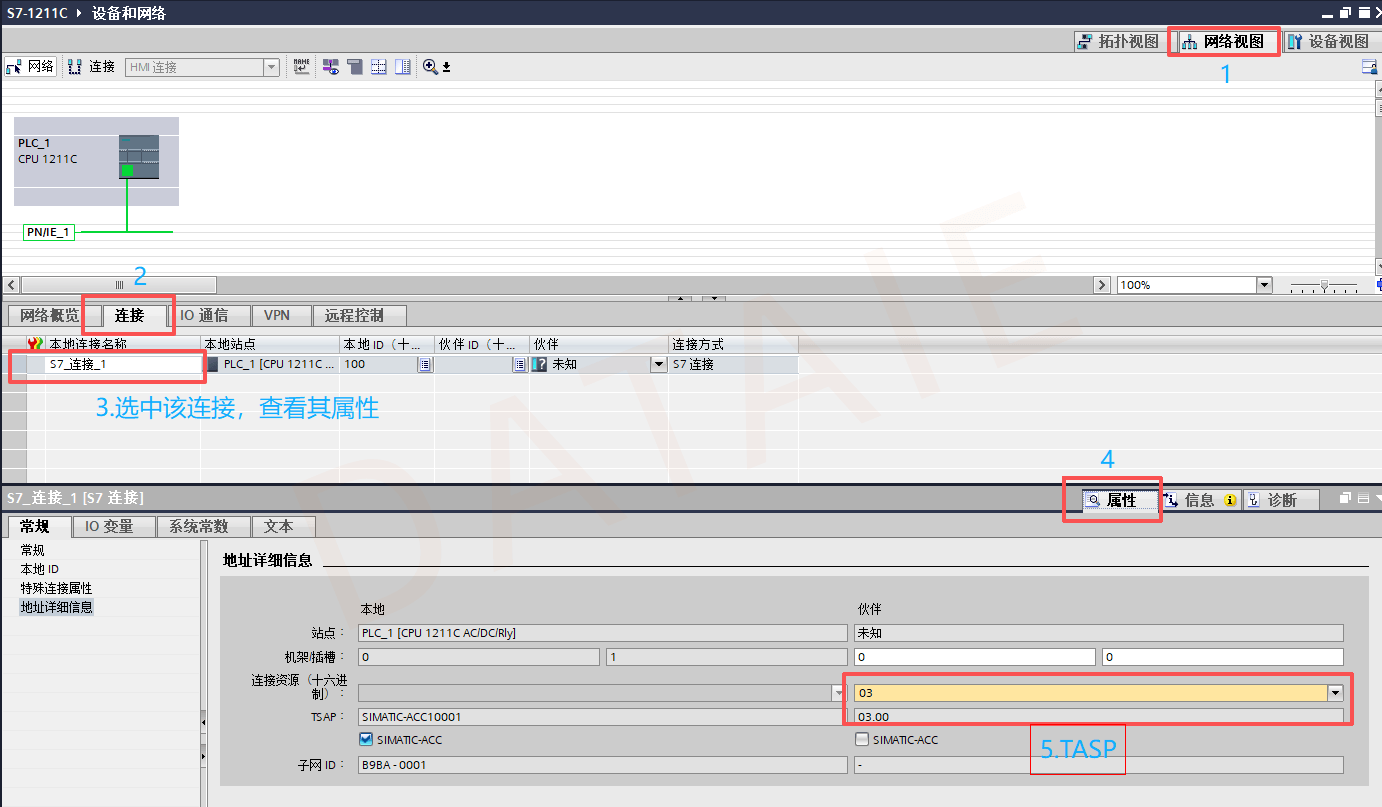The width and height of the screenshot is (1382, 807).
Task: Click the NAME assign device name icon
Action: [x=301, y=67]
